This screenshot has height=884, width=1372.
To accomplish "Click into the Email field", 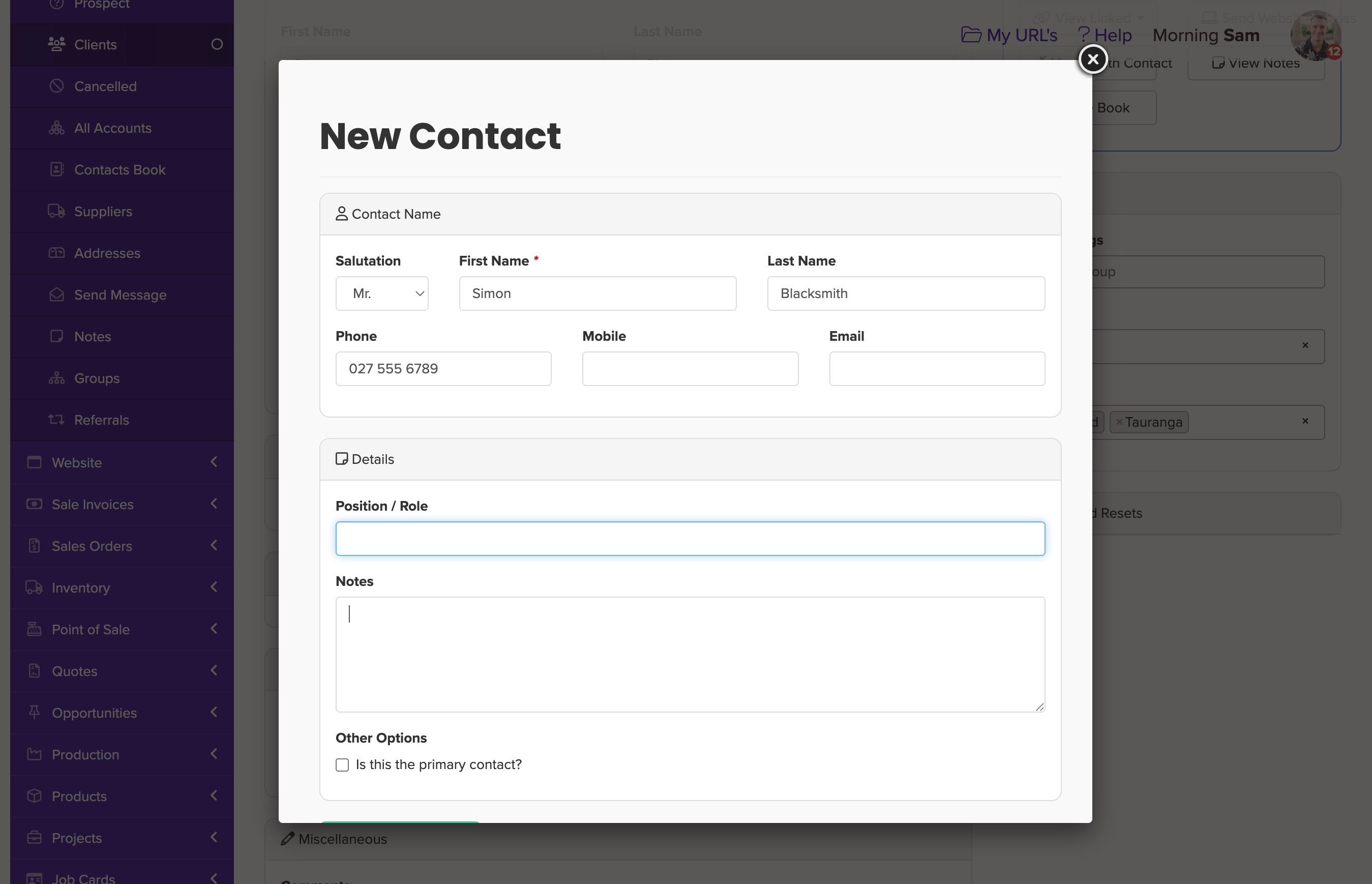I will 937,369.
